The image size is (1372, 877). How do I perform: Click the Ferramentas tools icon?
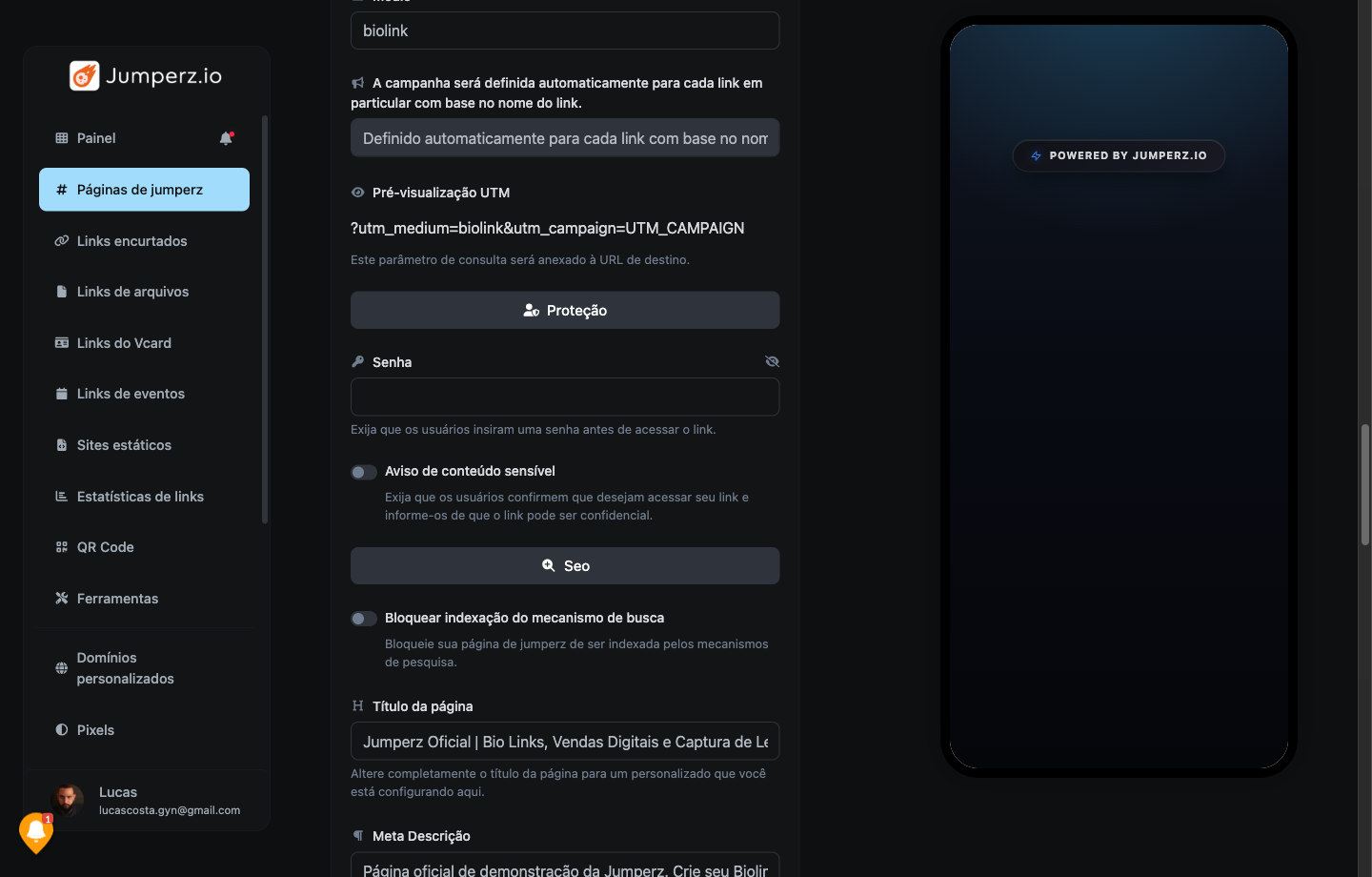62,599
